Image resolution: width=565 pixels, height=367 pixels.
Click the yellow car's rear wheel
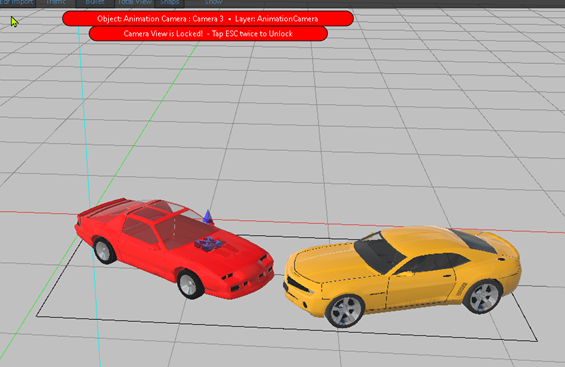tap(482, 297)
